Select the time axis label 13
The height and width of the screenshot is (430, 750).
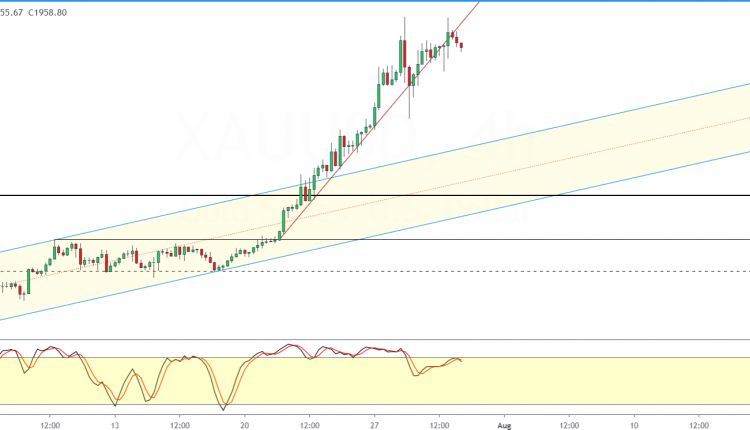115,425
